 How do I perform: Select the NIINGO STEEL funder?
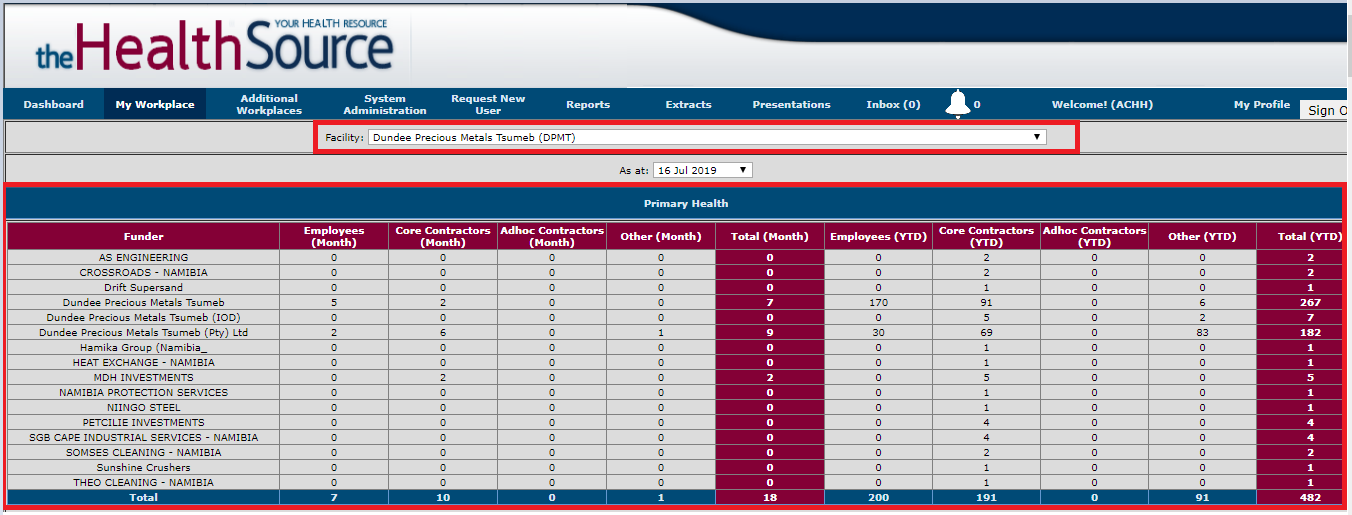tap(143, 408)
